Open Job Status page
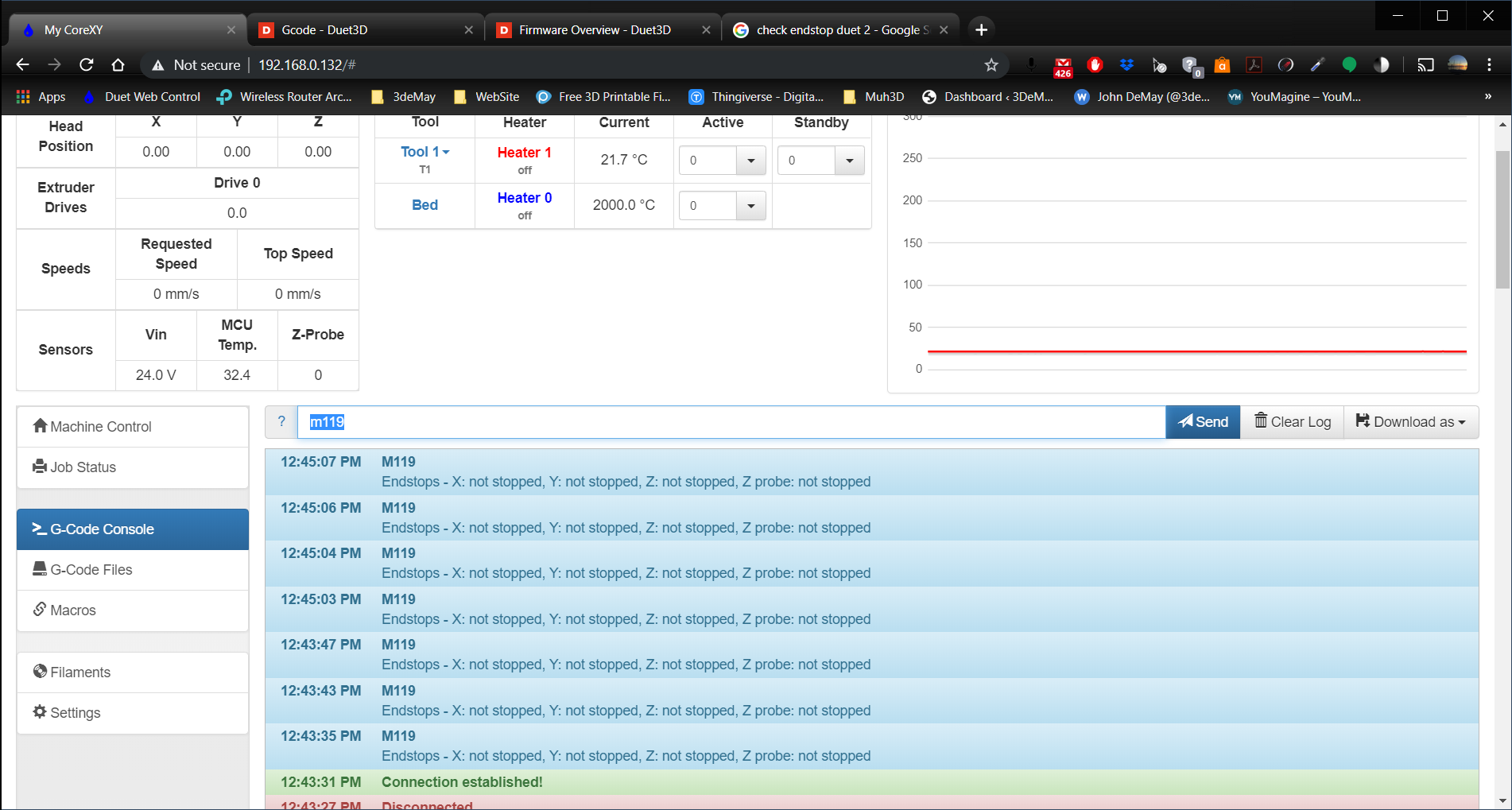1512x810 pixels. click(x=133, y=467)
